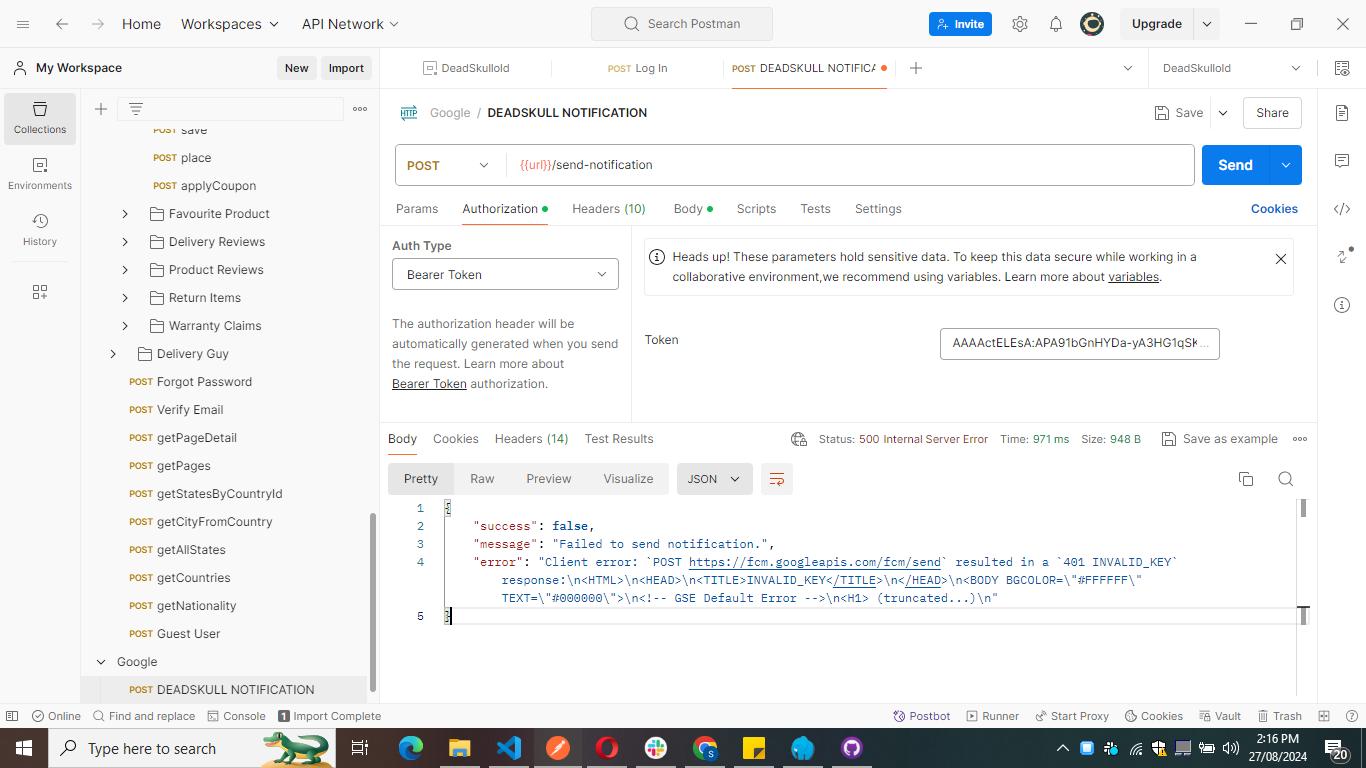Switch to Raw response view

(x=482, y=479)
